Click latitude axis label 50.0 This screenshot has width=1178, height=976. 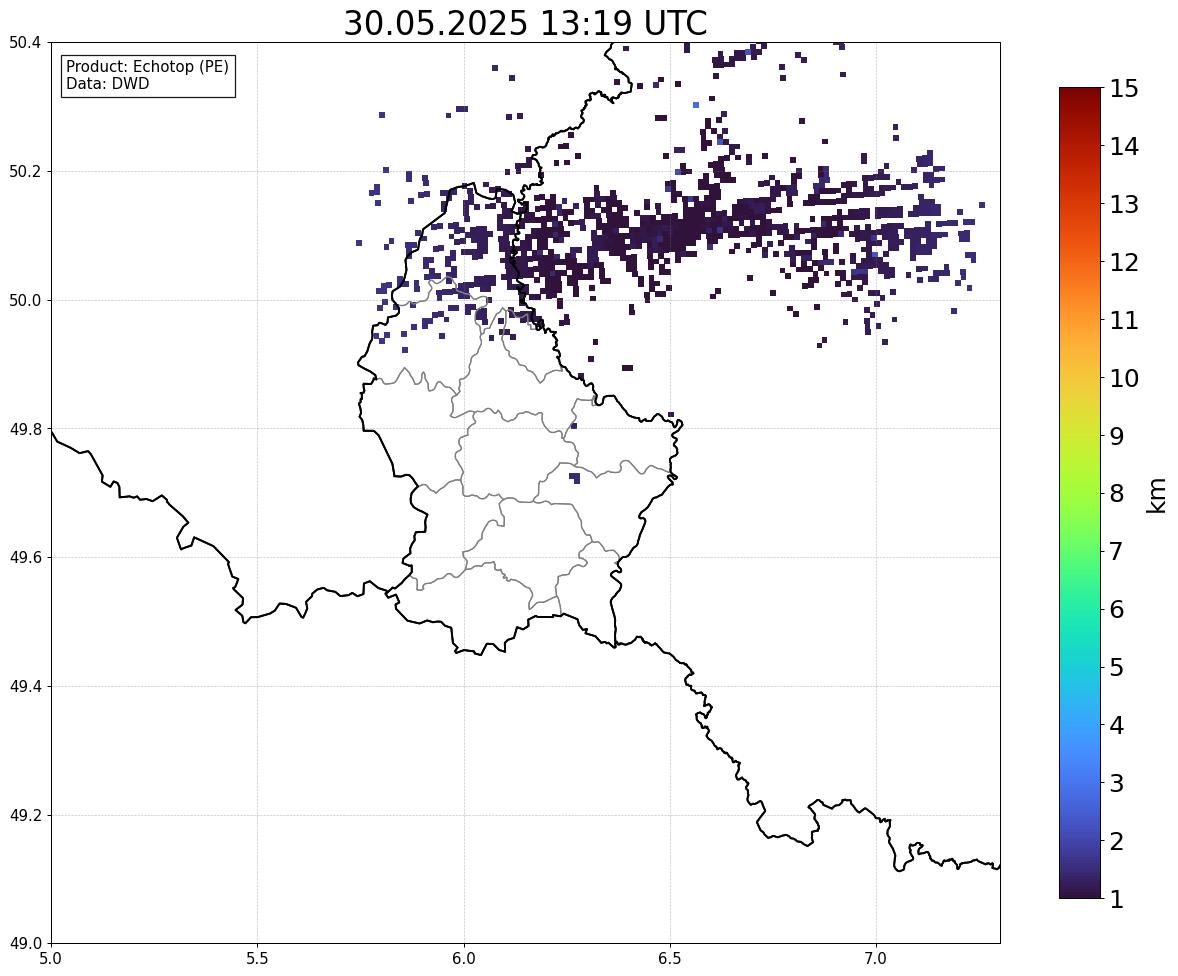(x=25, y=301)
